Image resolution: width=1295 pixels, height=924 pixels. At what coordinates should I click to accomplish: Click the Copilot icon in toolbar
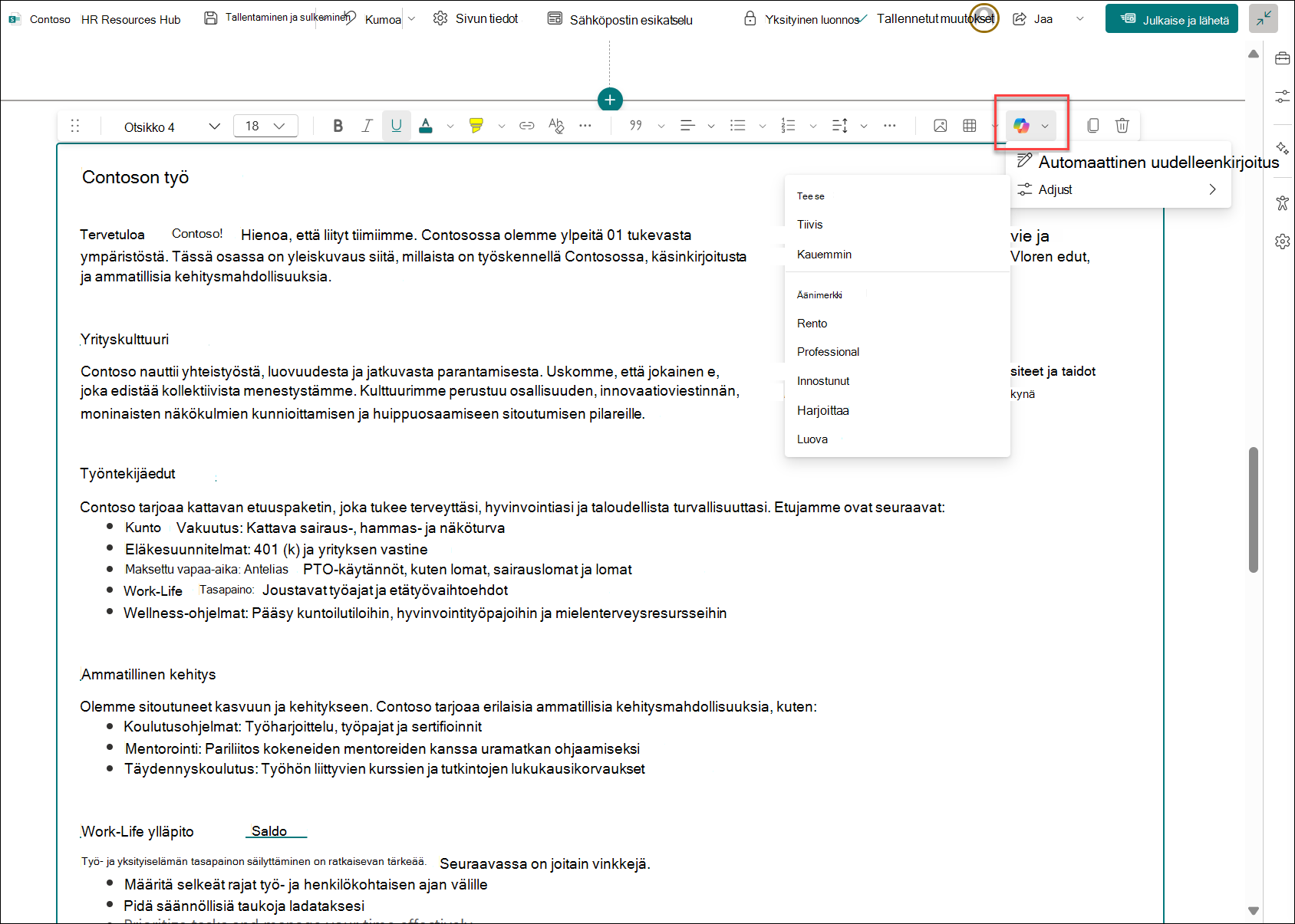tap(1021, 126)
